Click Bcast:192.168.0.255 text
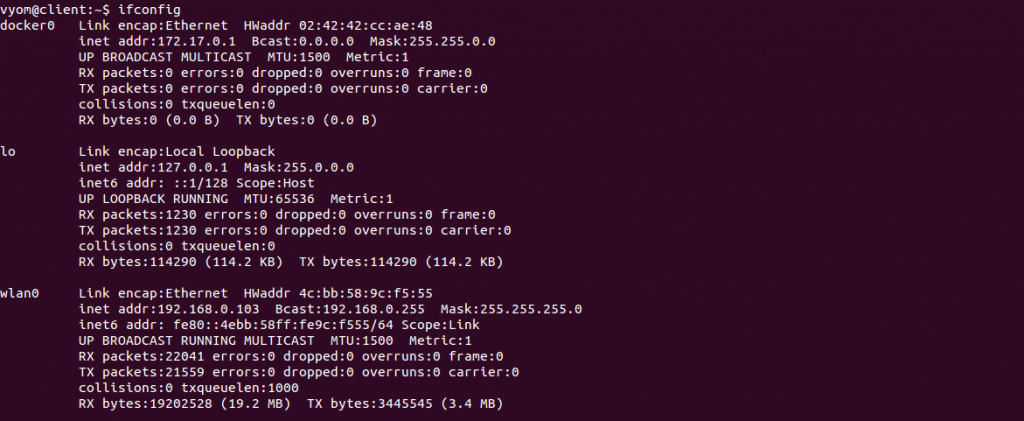This screenshot has height=421, width=1024. pyautogui.click(x=349, y=309)
